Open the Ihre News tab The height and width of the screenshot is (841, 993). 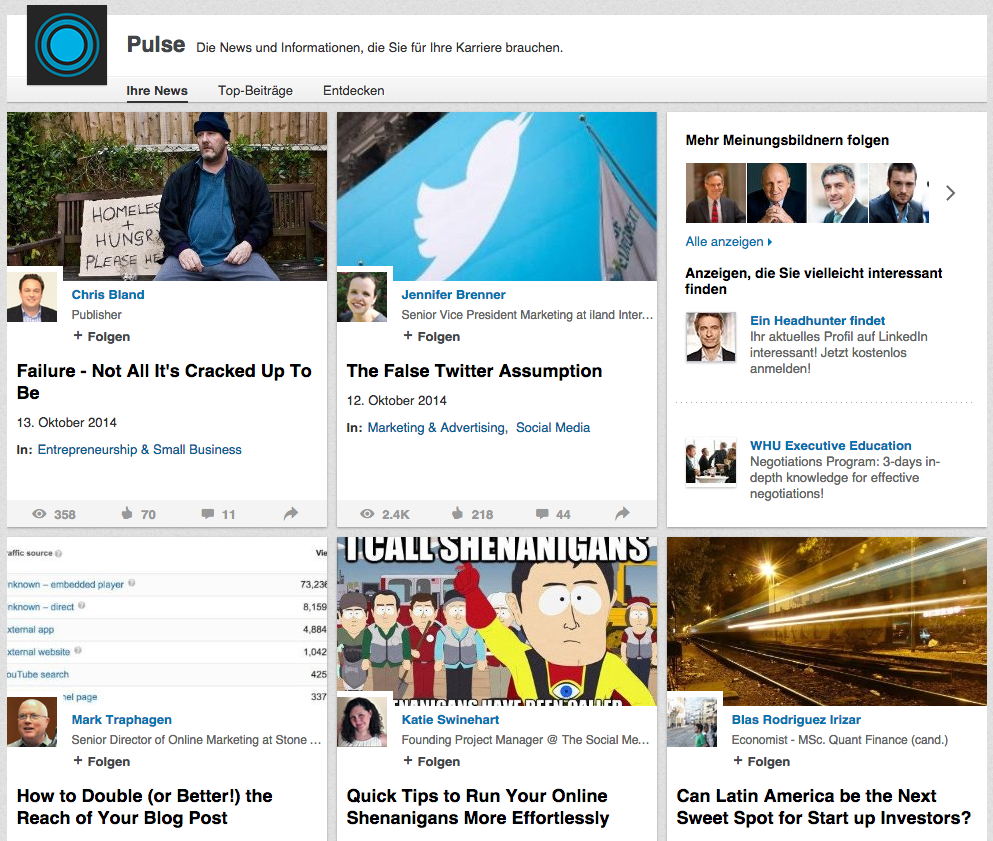point(156,91)
